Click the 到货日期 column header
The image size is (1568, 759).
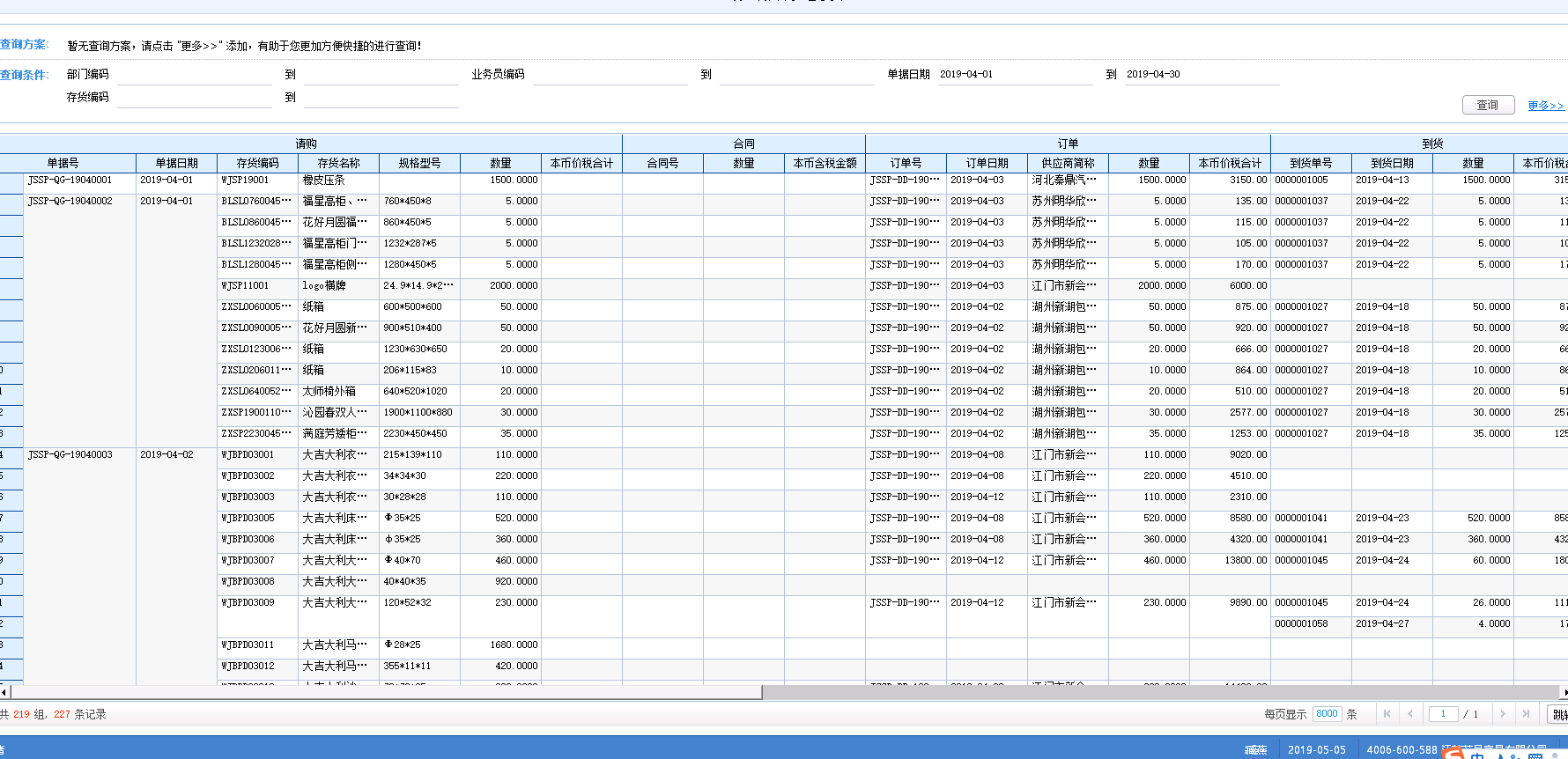[1392, 163]
